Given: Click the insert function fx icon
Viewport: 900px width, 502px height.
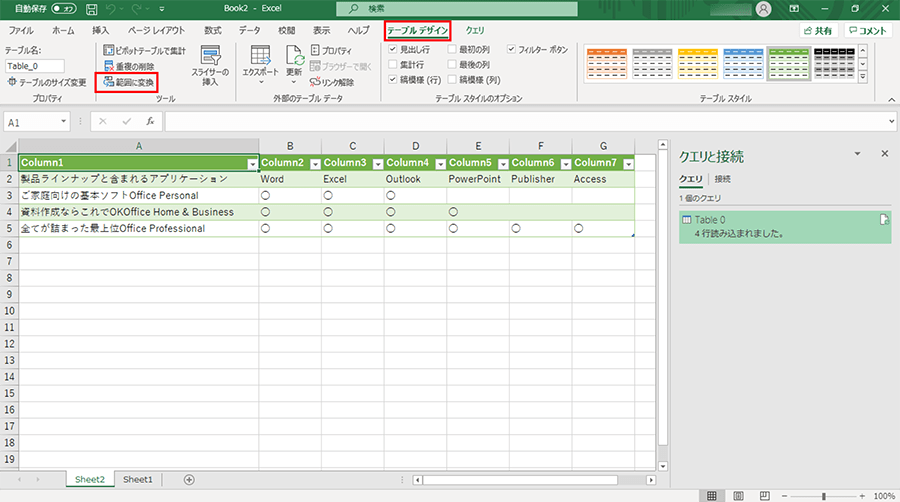Looking at the screenshot, I should (150, 122).
